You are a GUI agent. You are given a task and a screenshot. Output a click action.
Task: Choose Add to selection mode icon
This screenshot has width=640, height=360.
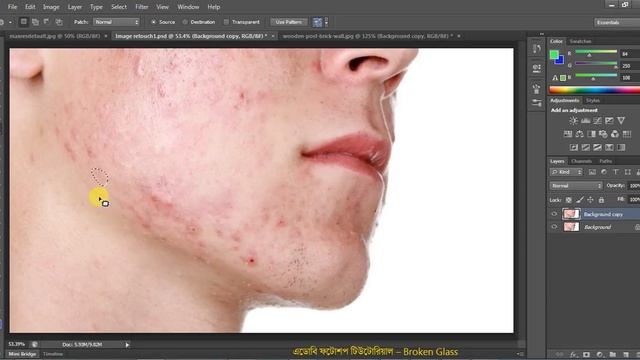(36, 22)
